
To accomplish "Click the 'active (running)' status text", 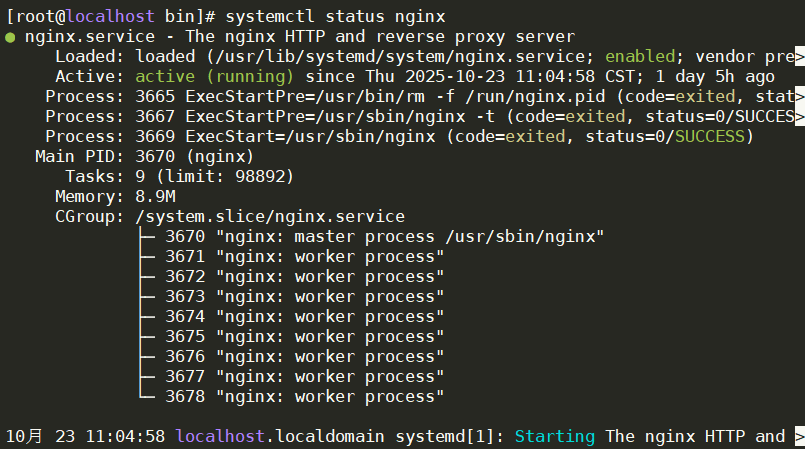I will point(215,76).
